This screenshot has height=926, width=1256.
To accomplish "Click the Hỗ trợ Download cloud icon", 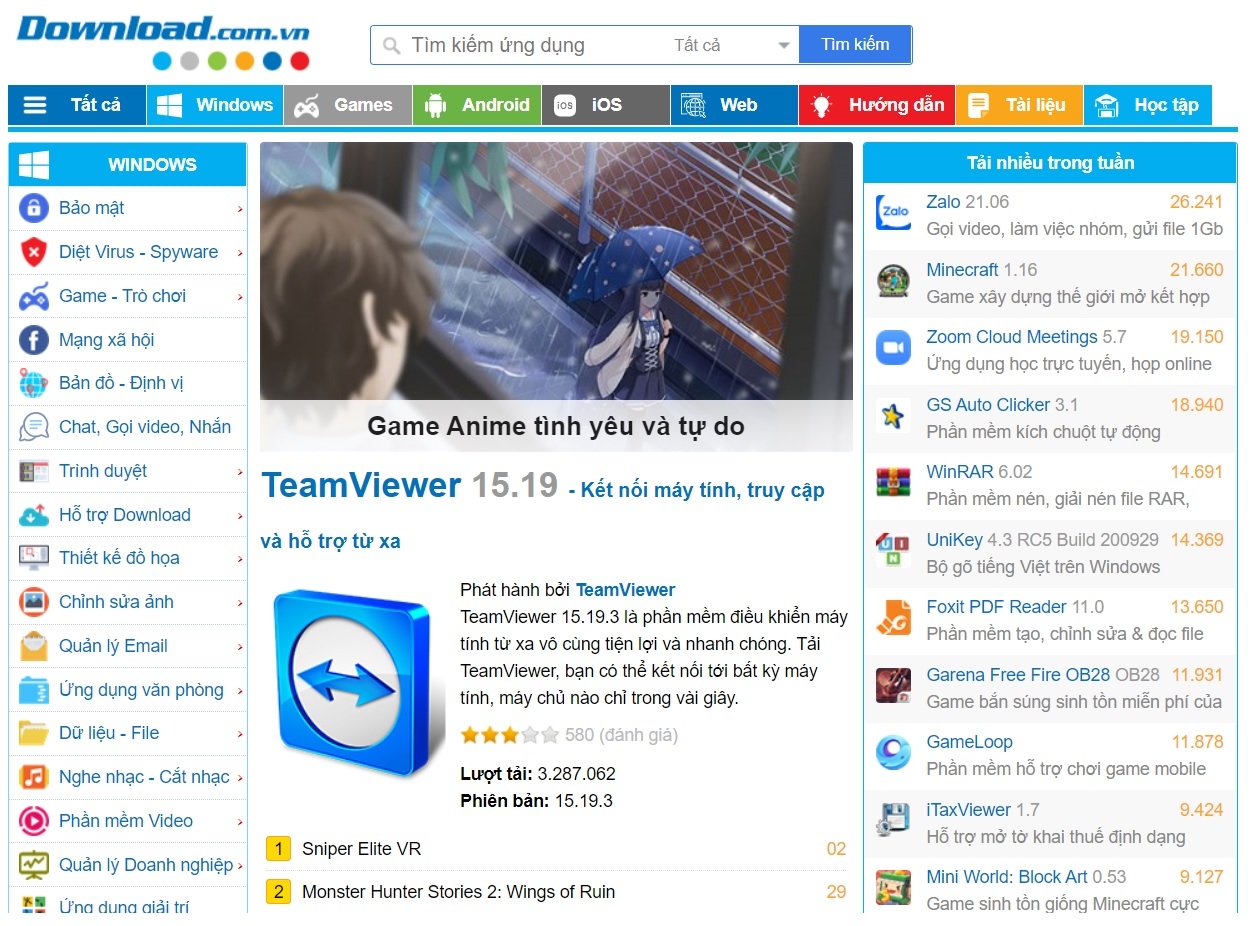I will 34,515.
